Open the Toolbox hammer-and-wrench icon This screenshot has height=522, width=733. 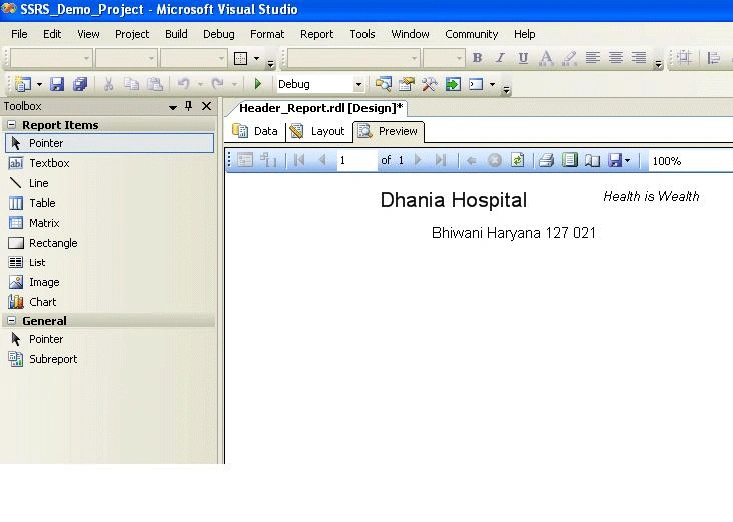[x=430, y=84]
